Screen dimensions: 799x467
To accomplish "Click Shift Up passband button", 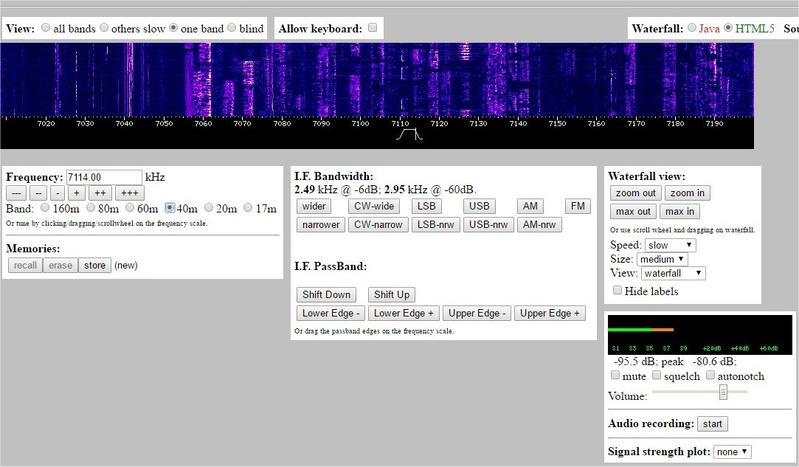I will pos(391,295).
